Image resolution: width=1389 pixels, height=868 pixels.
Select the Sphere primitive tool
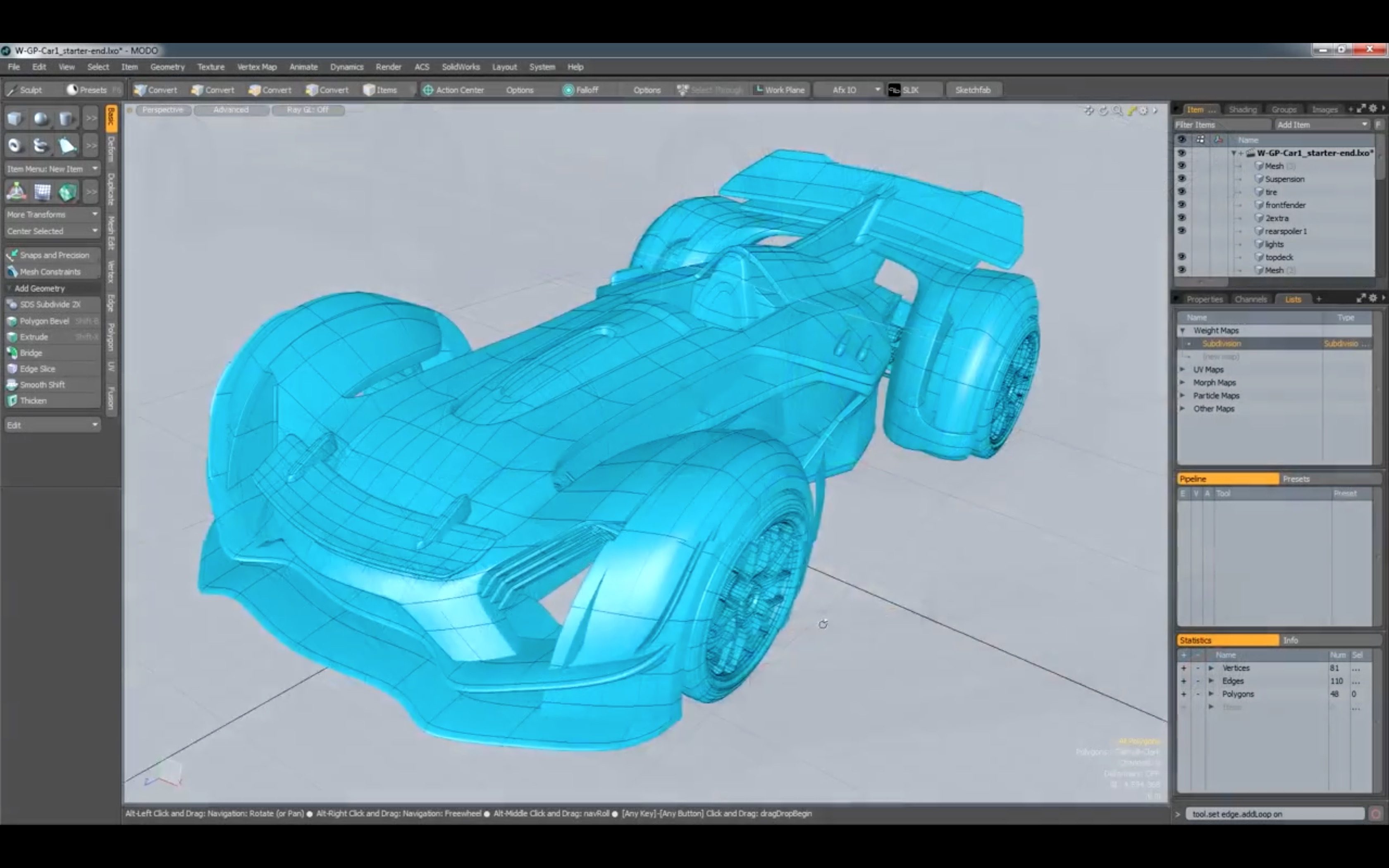41,118
